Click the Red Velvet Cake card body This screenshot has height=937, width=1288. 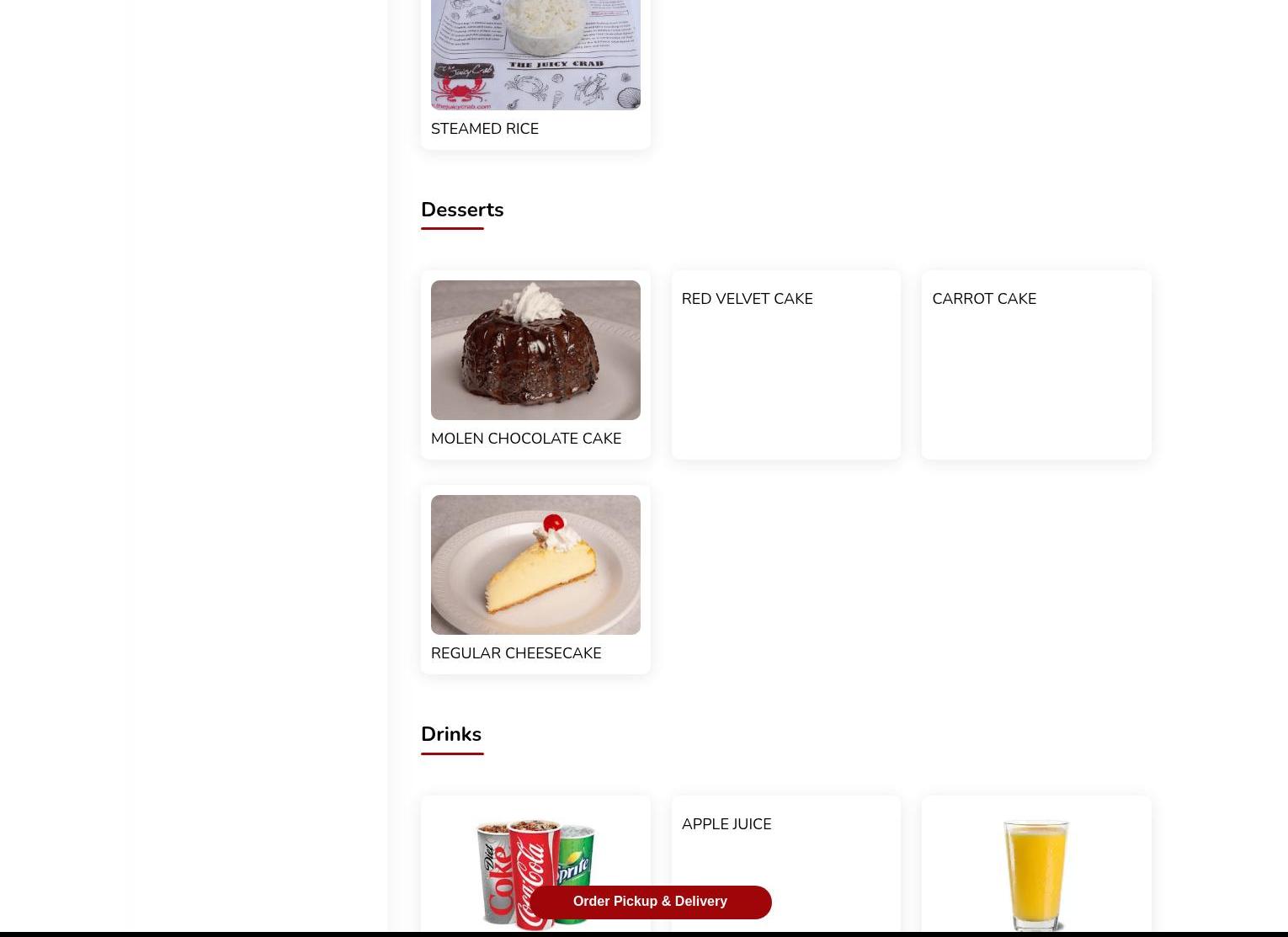pos(786,365)
